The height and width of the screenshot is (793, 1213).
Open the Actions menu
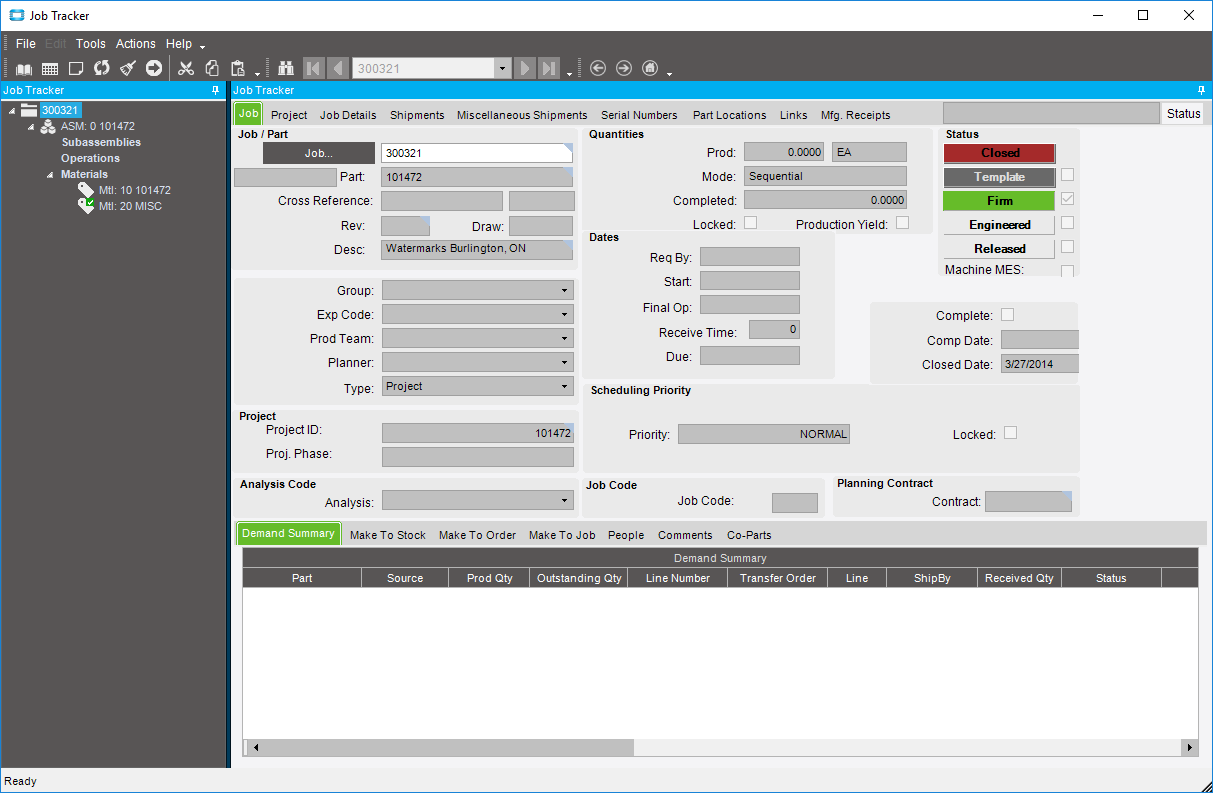[x=135, y=44]
